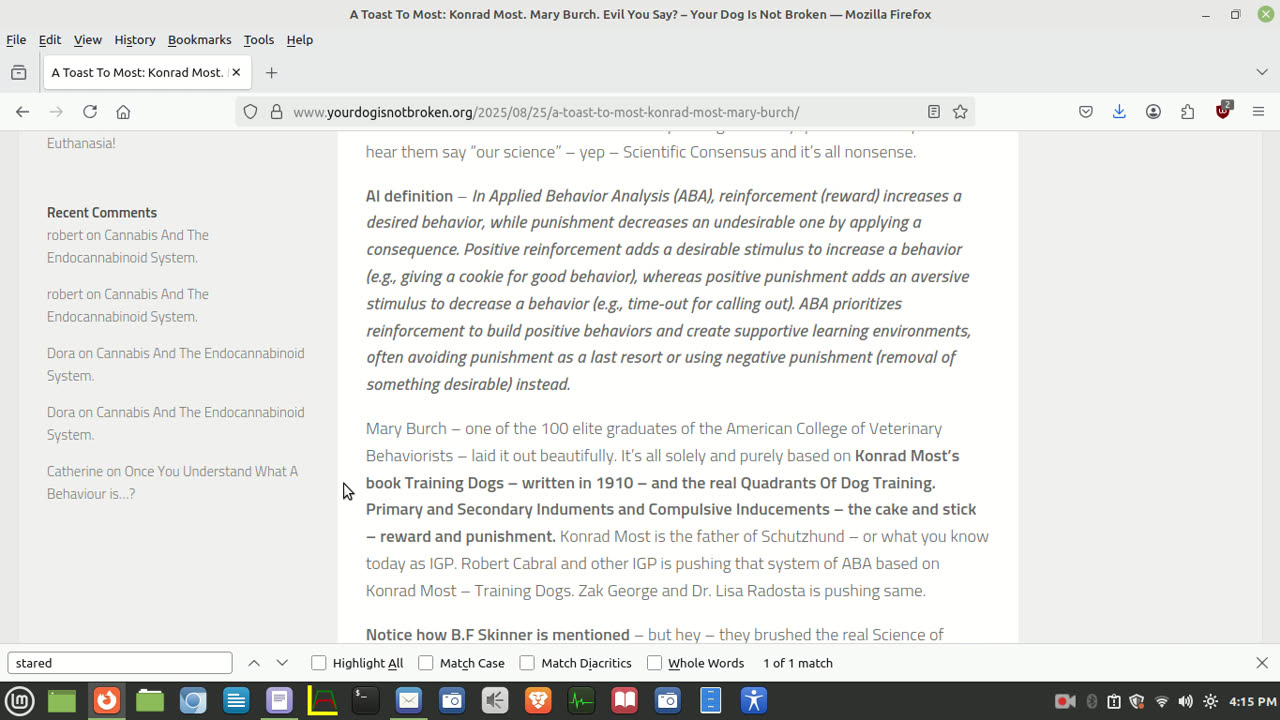Jump to previous find match
The image size is (1280, 720).
[x=254, y=663]
